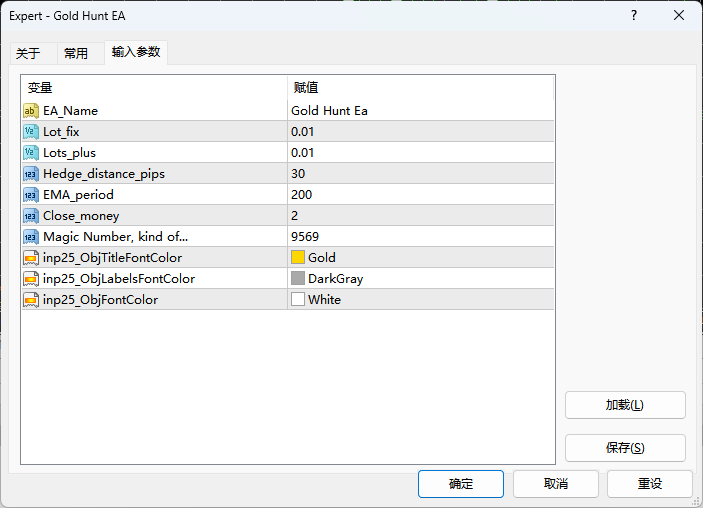Click the color icon beside inp25_ObjTitleFontColor
This screenshot has width=703, height=508.
coord(31,257)
